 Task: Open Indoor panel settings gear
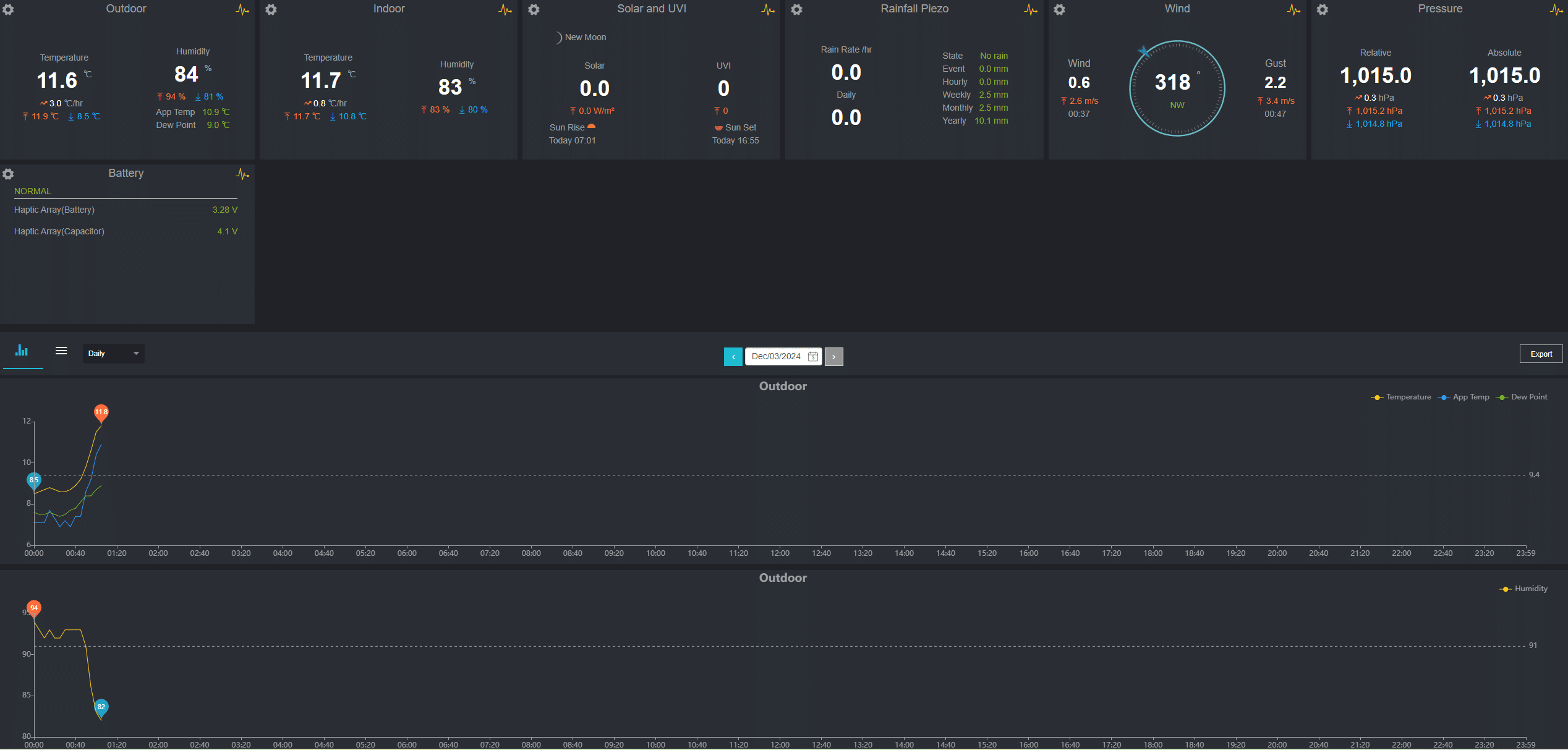click(271, 9)
